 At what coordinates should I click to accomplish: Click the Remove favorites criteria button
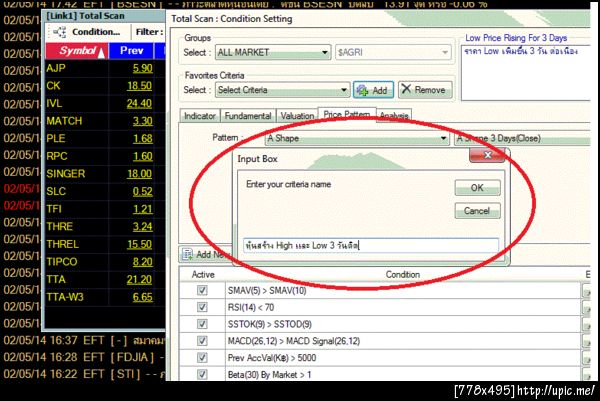tap(425, 90)
